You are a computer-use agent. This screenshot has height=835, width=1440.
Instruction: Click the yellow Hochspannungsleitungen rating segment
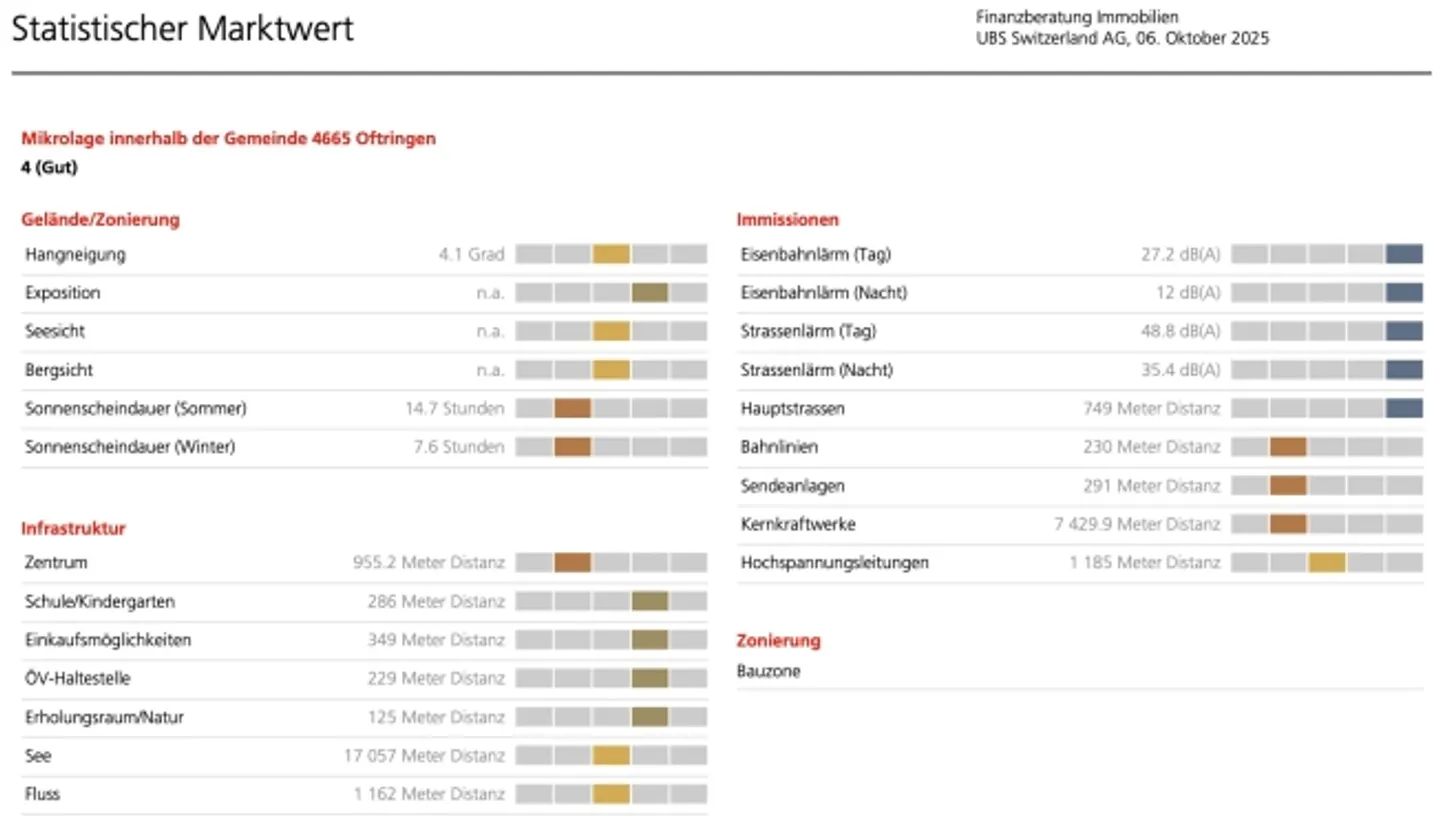pos(1327,563)
